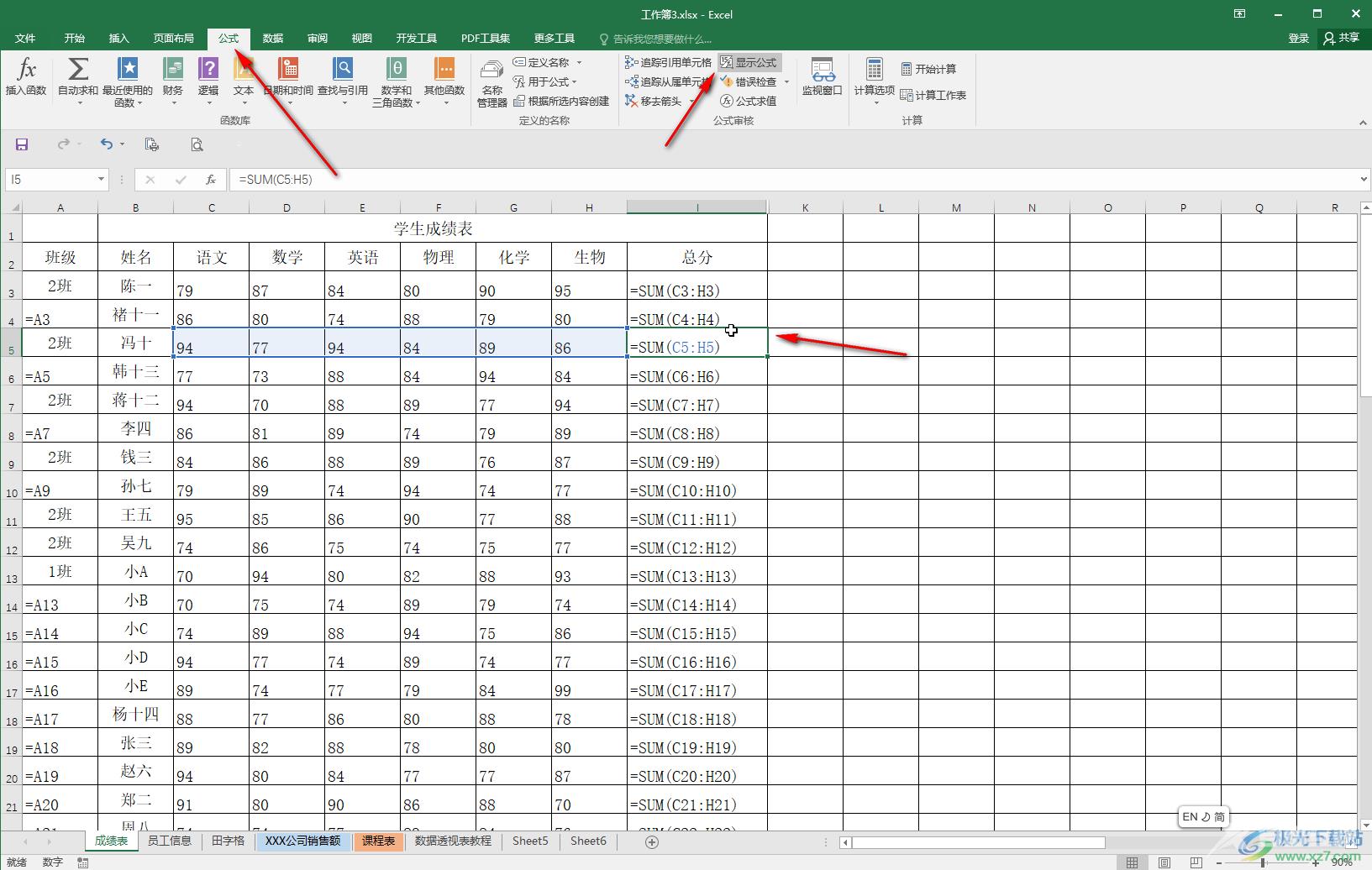Click the print preview icon in quick toolbar

(197, 144)
